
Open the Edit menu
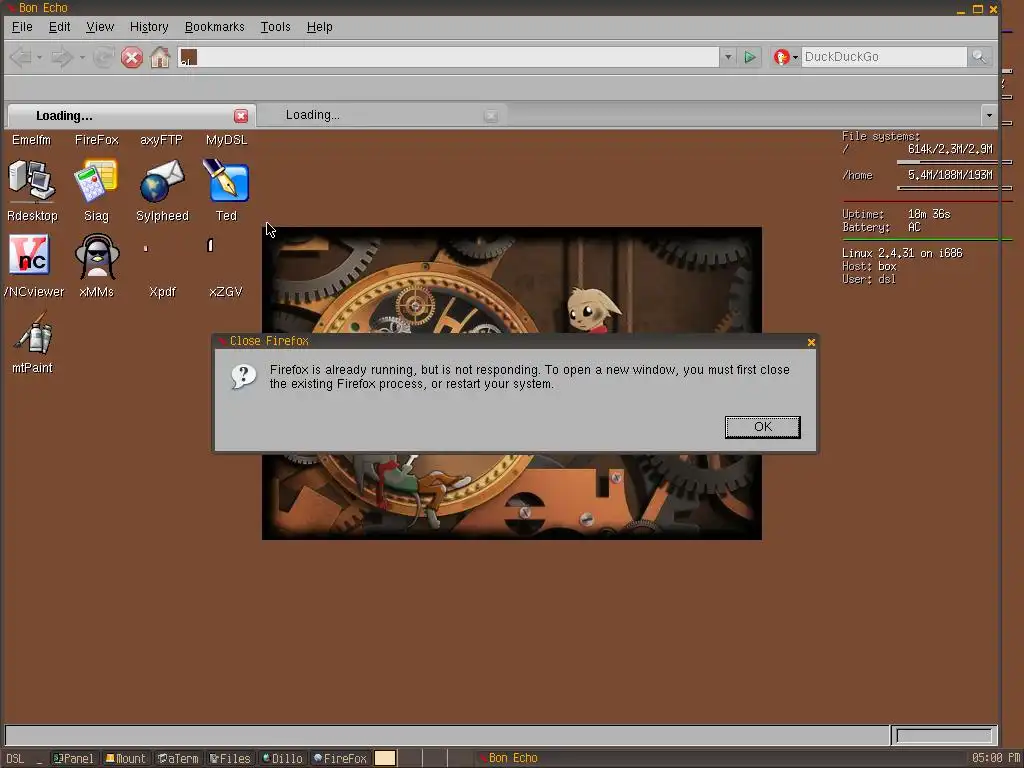[x=59, y=27]
